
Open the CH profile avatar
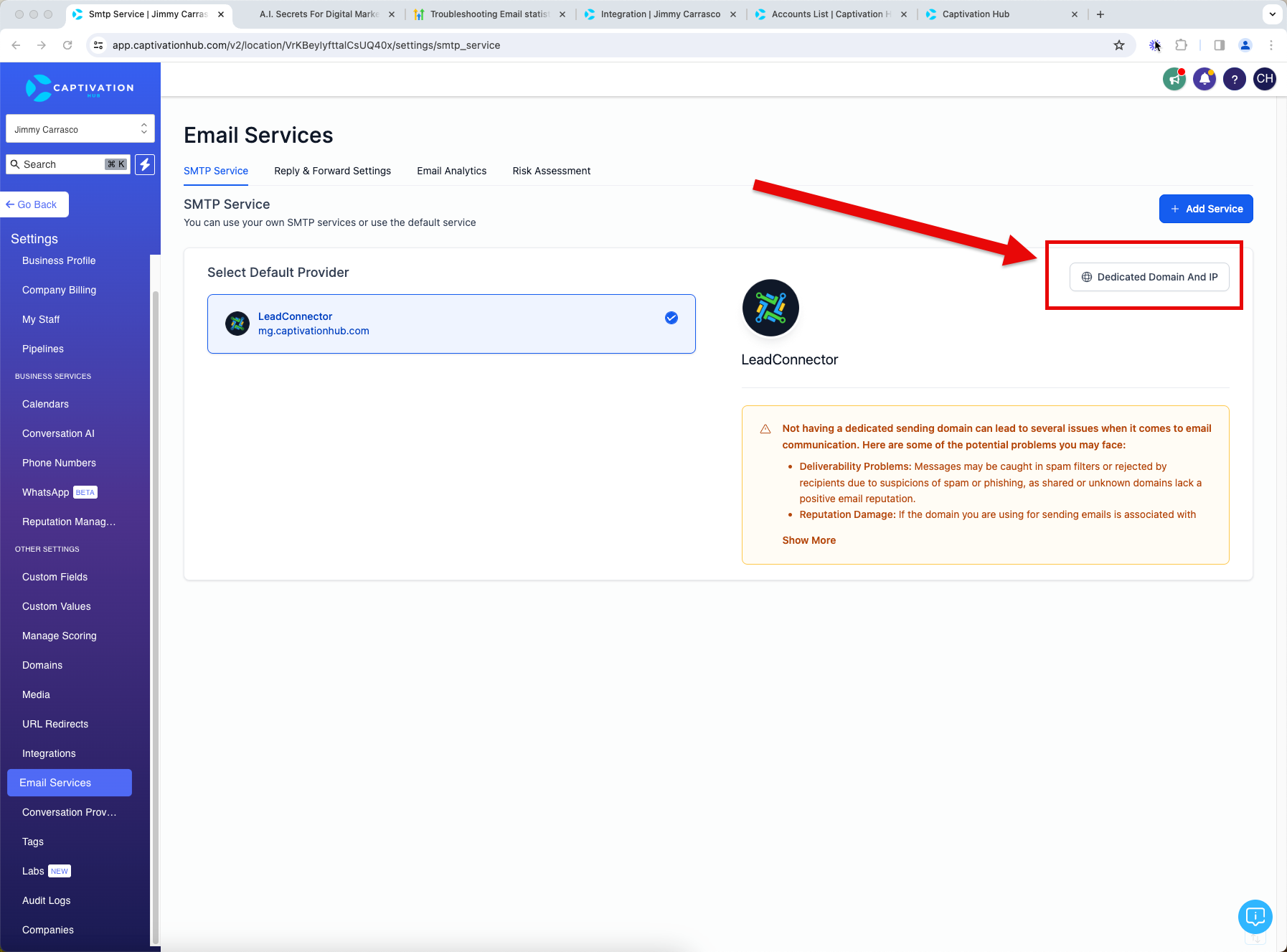tap(1265, 79)
